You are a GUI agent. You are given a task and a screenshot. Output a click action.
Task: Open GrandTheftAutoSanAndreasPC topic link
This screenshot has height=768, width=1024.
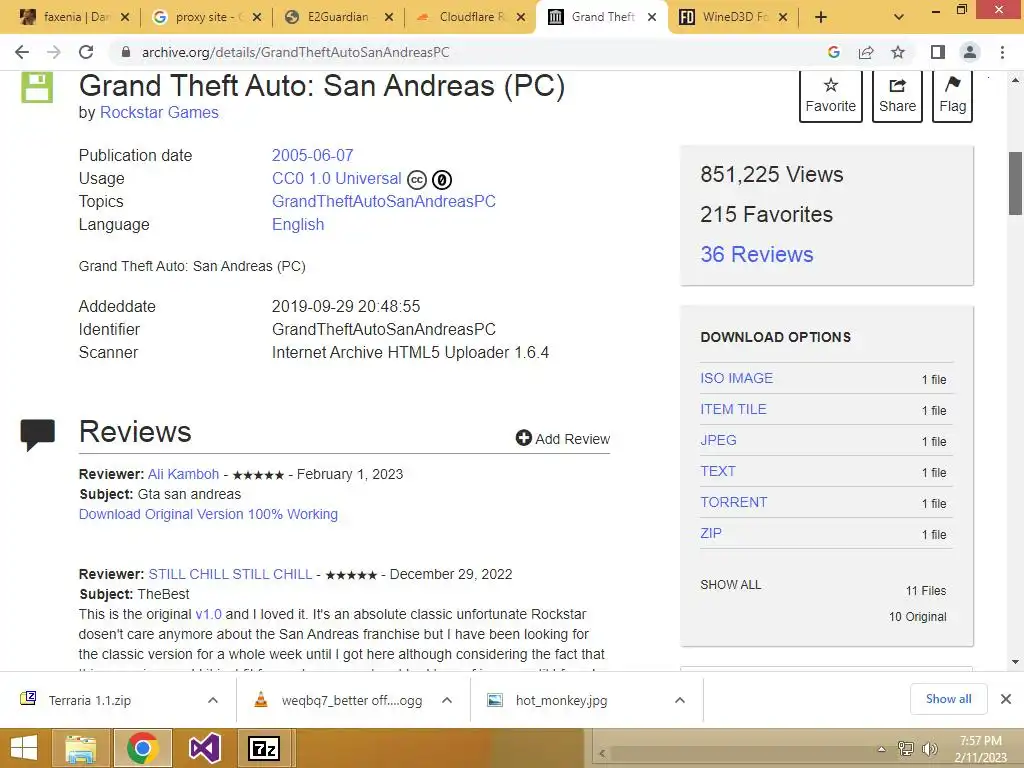pyautogui.click(x=383, y=201)
